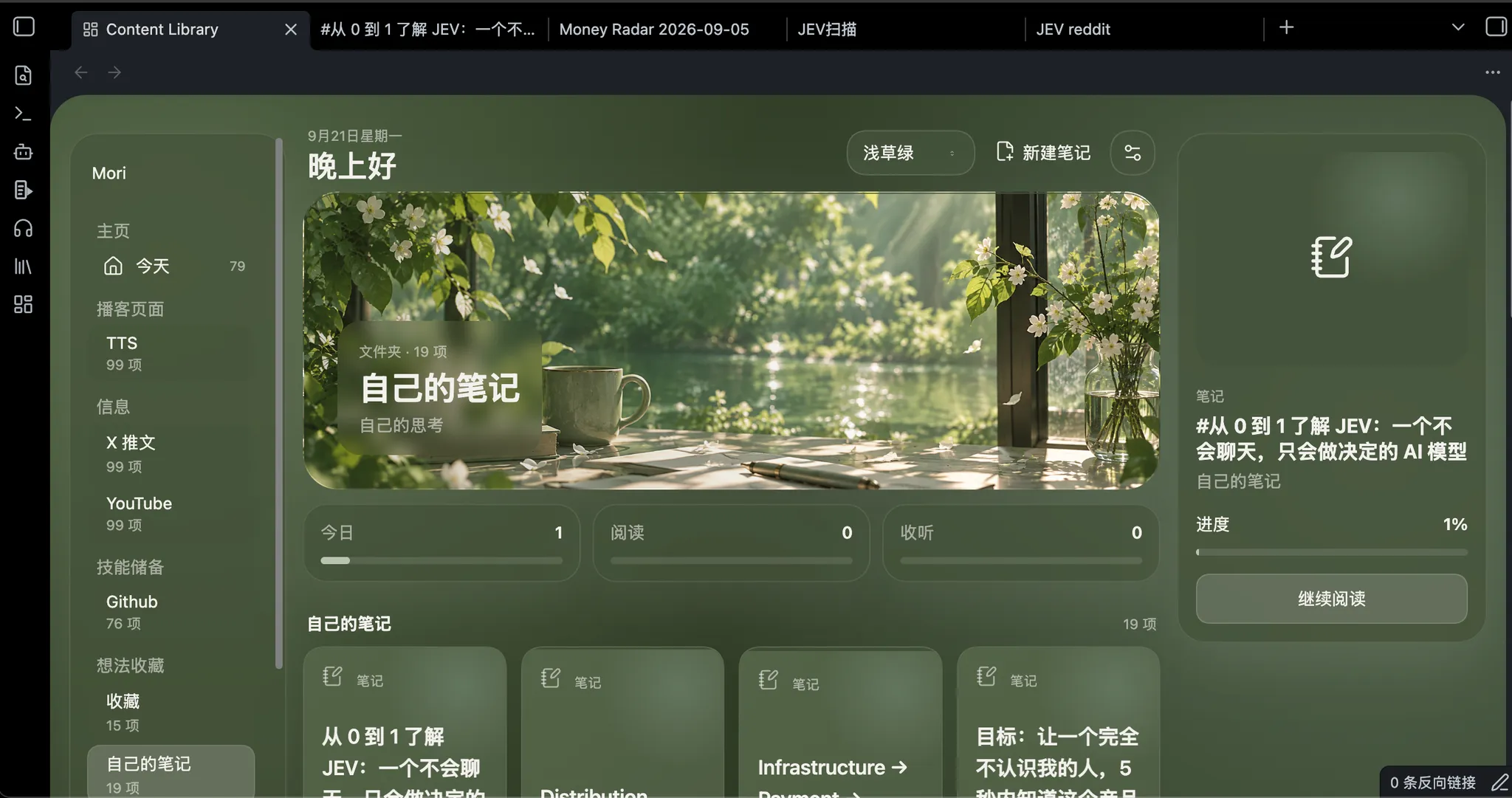Click the 阅读 stat card
The height and width of the screenshot is (798, 1512).
[731, 543]
